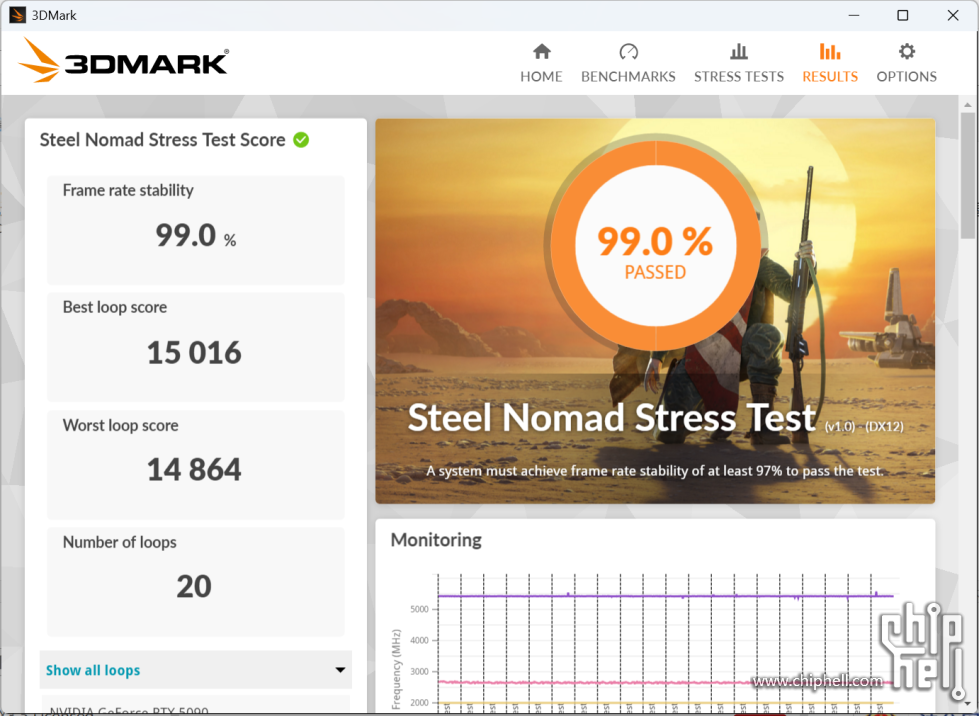
Task: Close the 3DMark window
Action: point(953,15)
